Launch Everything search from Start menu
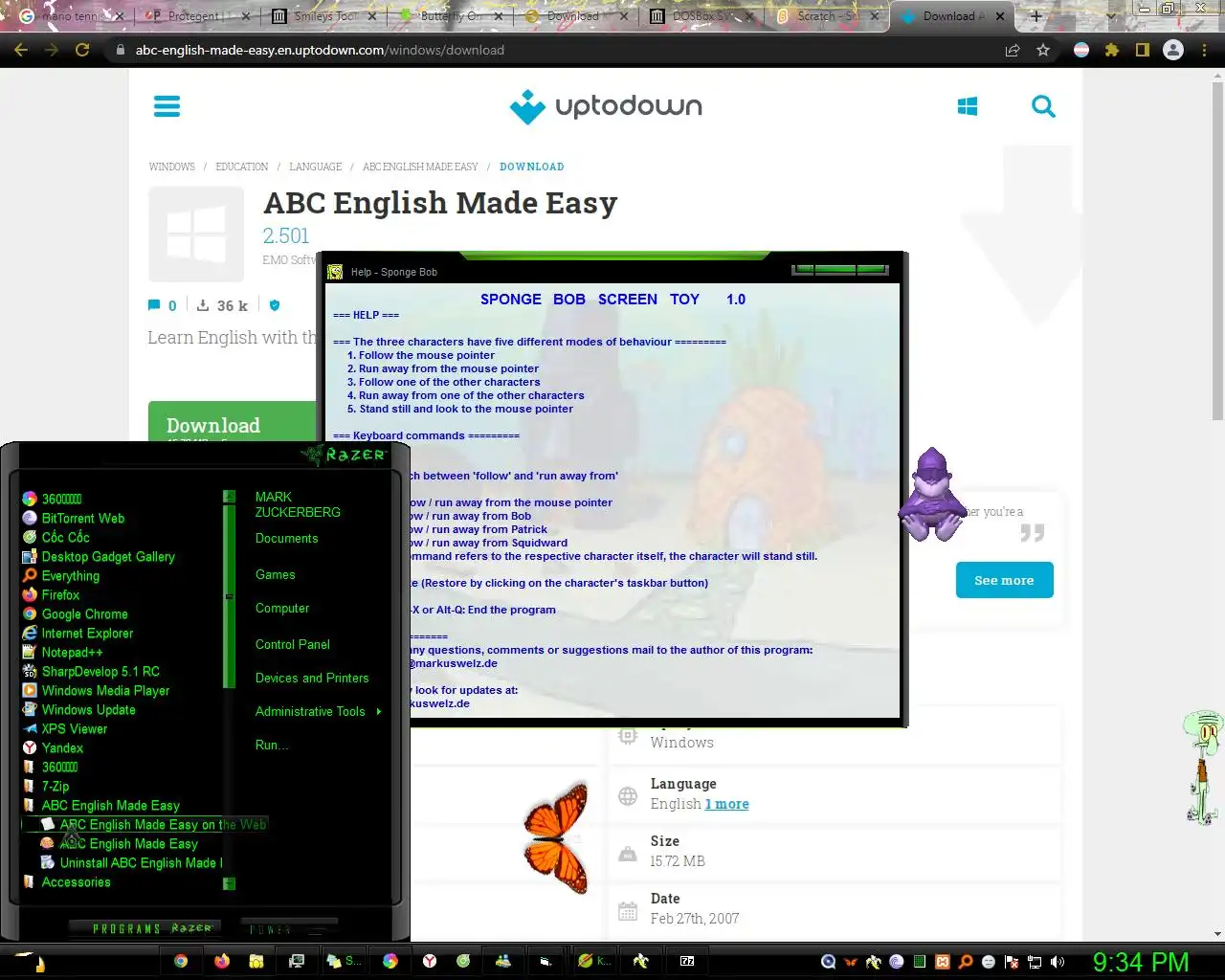The width and height of the screenshot is (1225, 980). [x=70, y=575]
